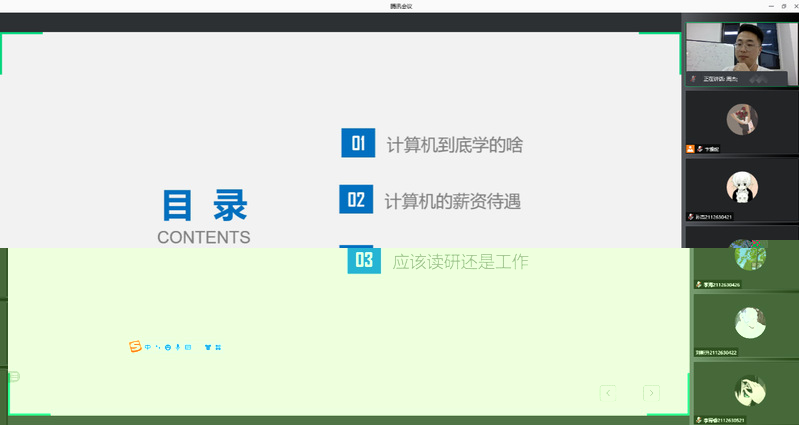799x425 pixels.
Task: Click slide item 03 应该读研还是工作
Action: (x=460, y=262)
